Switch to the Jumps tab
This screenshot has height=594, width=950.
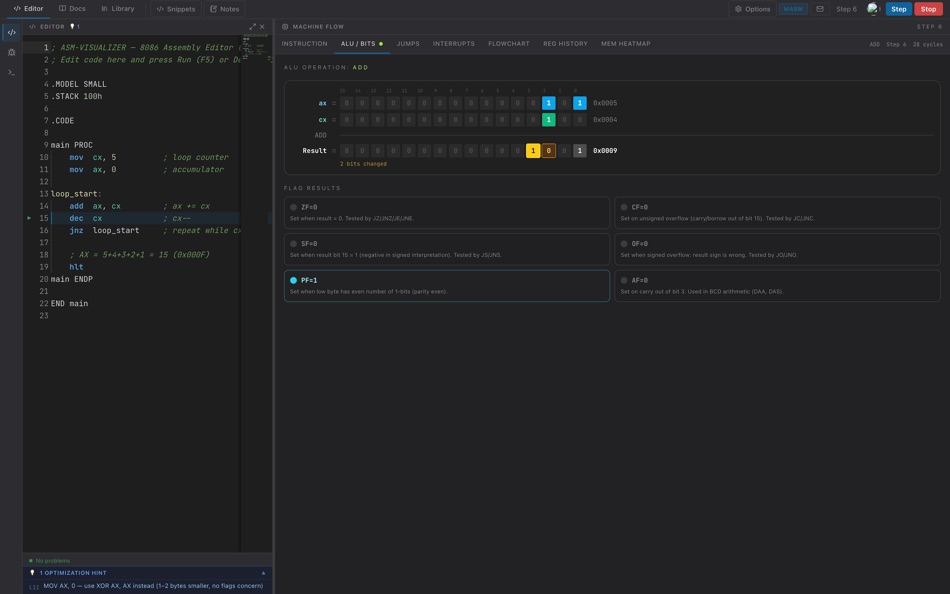point(408,44)
